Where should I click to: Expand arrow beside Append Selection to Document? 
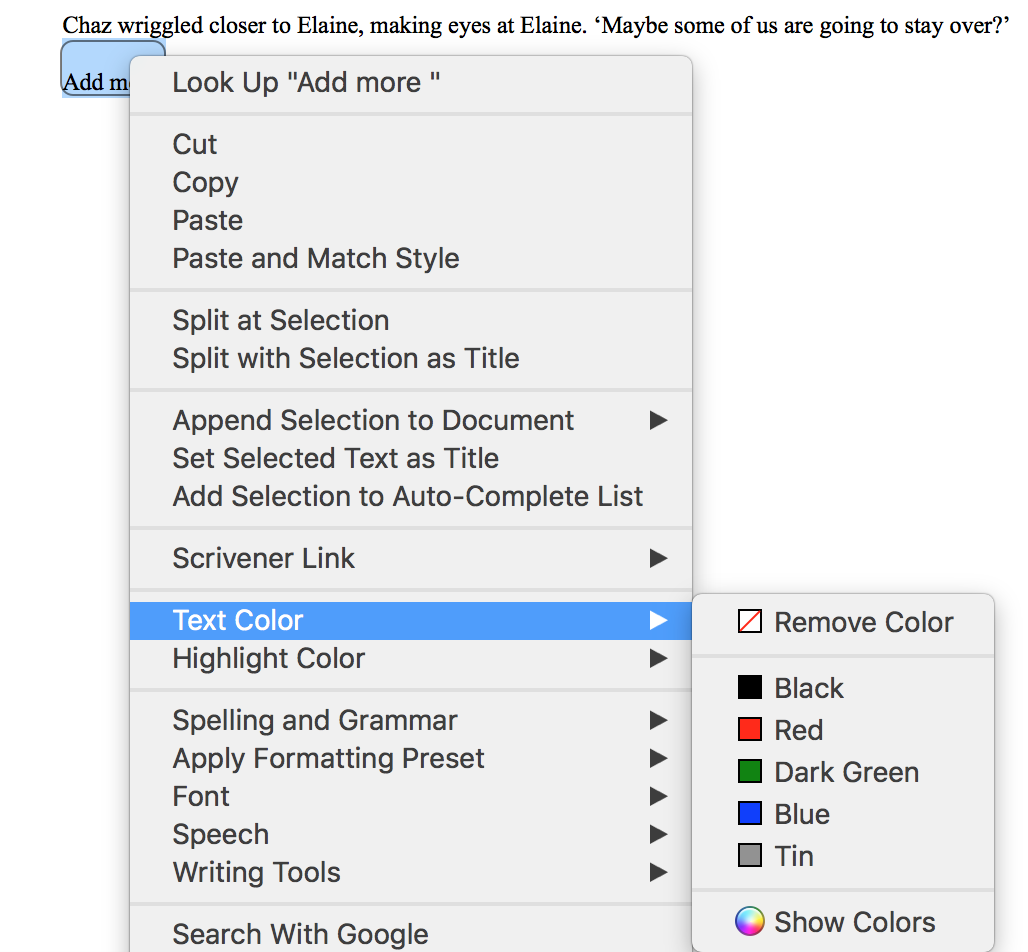[658, 420]
